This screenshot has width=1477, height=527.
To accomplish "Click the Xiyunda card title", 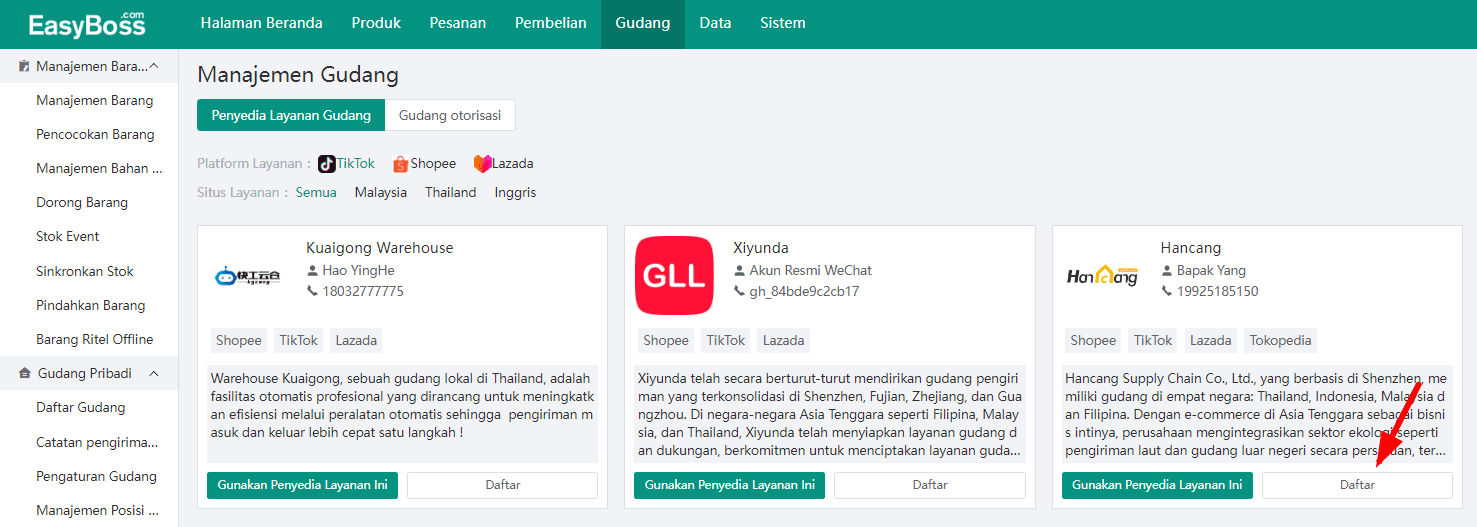I will pos(761,247).
